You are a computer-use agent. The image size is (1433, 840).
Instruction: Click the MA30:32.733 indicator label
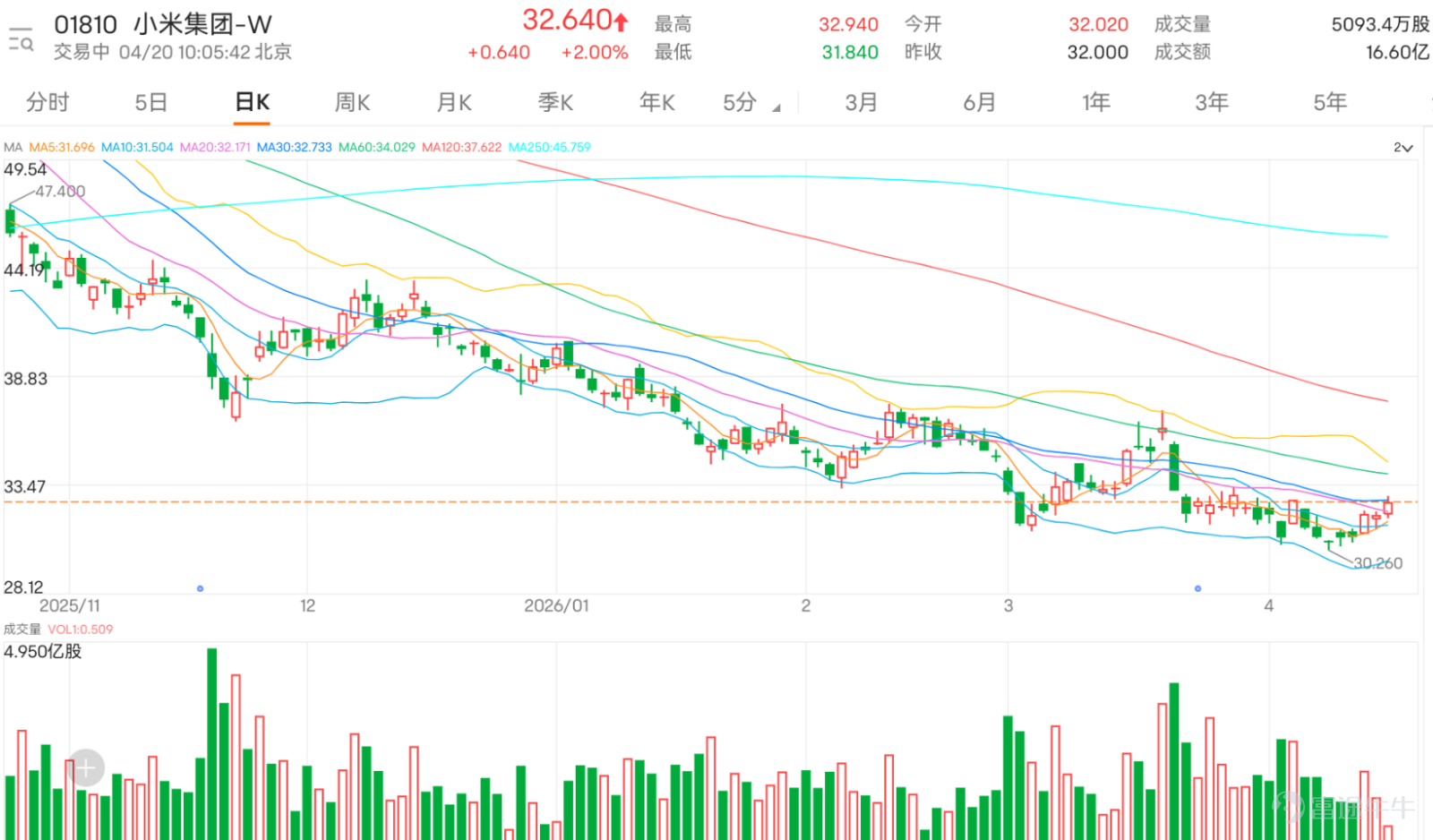pyautogui.click(x=295, y=147)
